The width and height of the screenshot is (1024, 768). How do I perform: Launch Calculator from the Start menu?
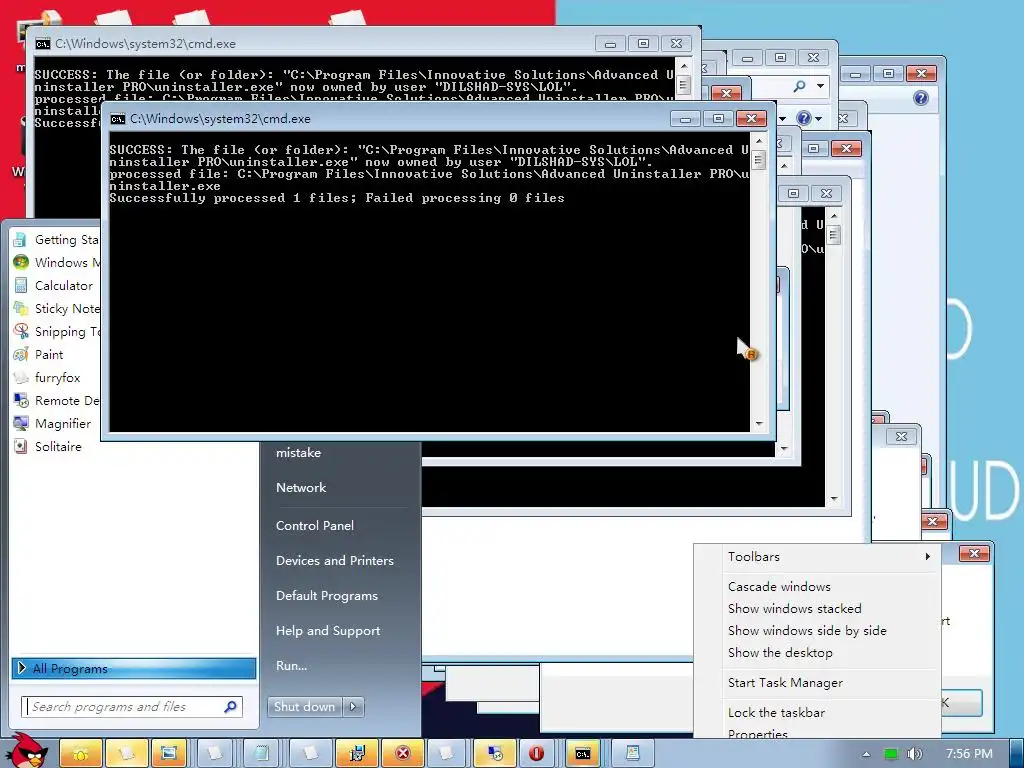point(56,285)
